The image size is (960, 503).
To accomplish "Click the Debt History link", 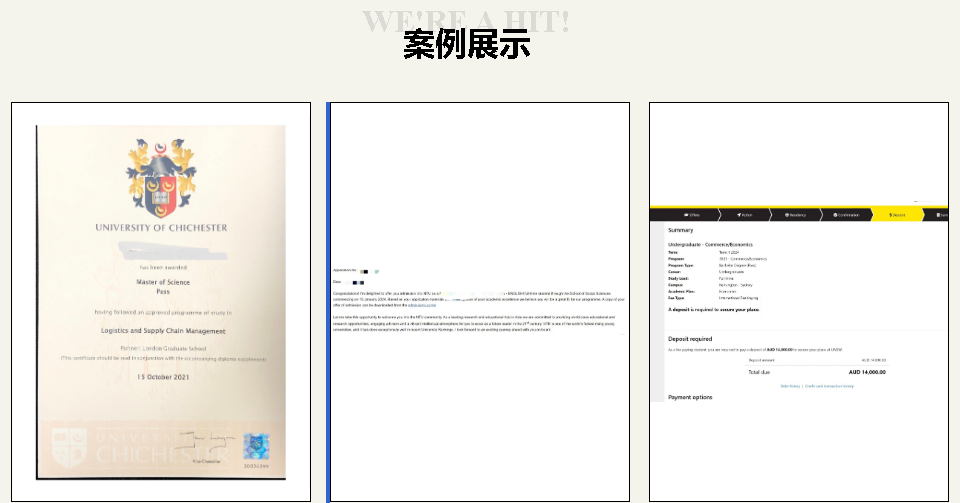I will coord(790,386).
